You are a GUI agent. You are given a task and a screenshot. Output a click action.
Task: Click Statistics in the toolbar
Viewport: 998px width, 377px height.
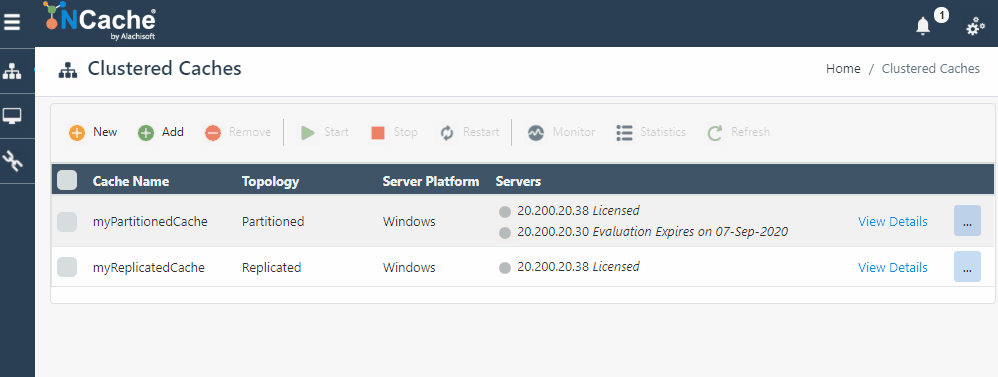651,132
